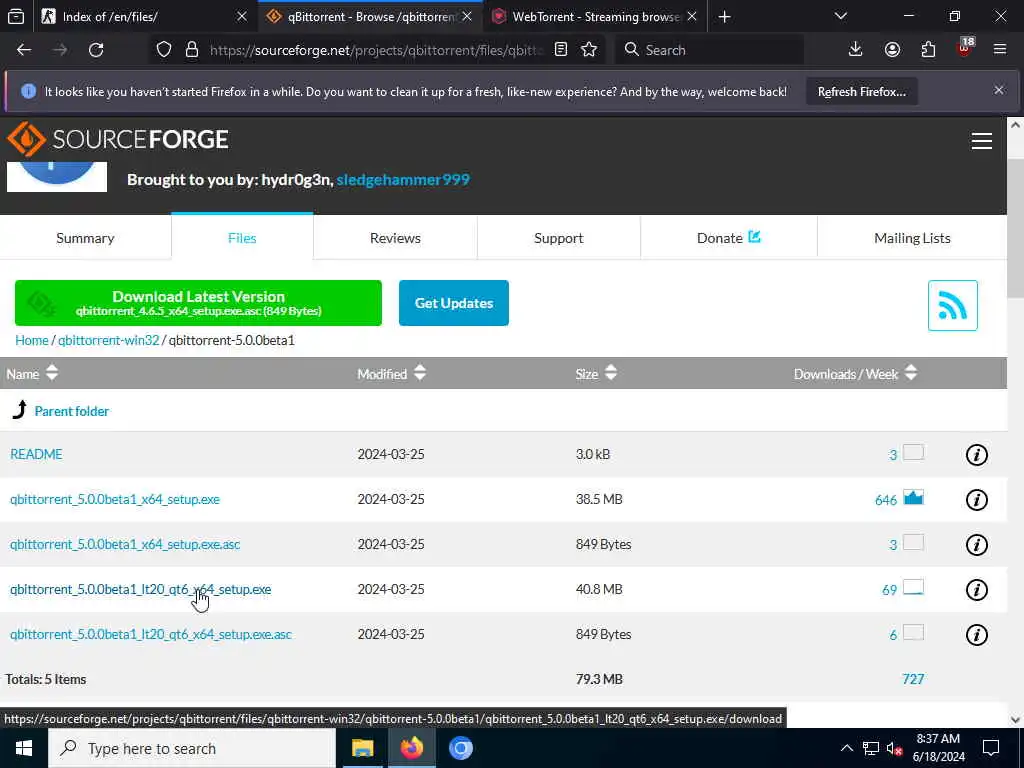Viewport: 1024px width, 768px height.
Task: View info for qbittorrent_5.0.0beta1_x64_setup.exe
Action: [x=976, y=500]
